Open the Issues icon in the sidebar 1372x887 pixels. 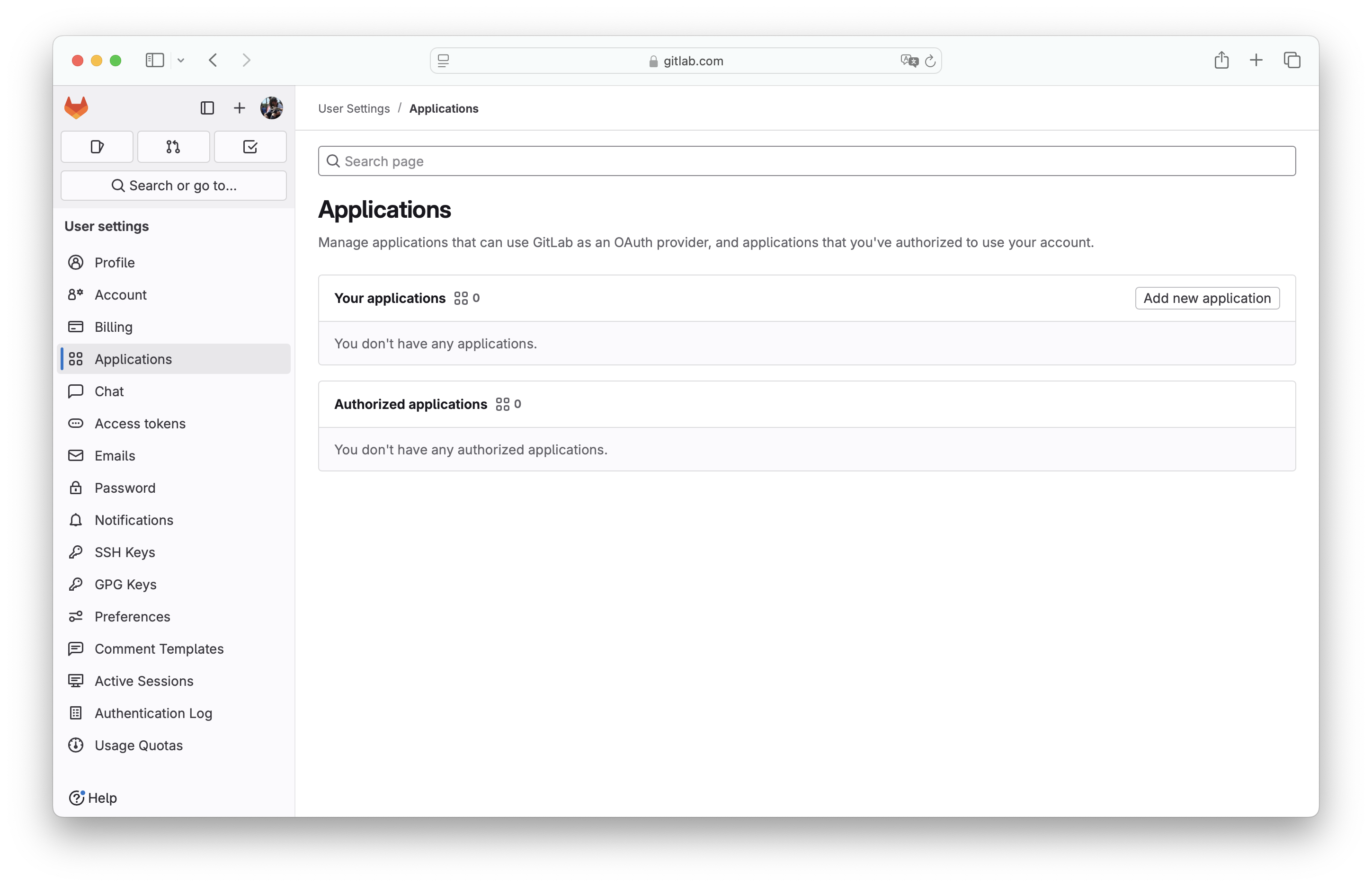97,146
